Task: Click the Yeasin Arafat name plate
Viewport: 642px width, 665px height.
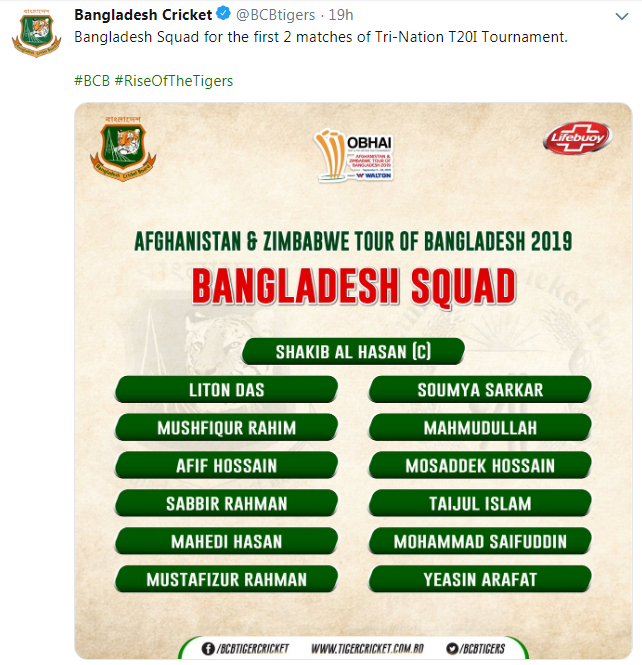Action: click(x=480, y=579)
